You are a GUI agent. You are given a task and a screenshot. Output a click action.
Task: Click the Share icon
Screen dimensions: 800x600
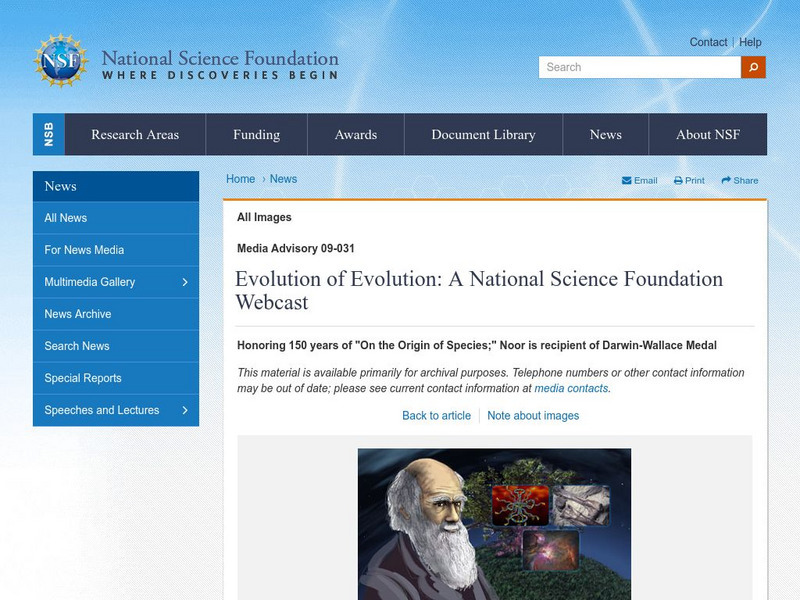click(727, 181)
